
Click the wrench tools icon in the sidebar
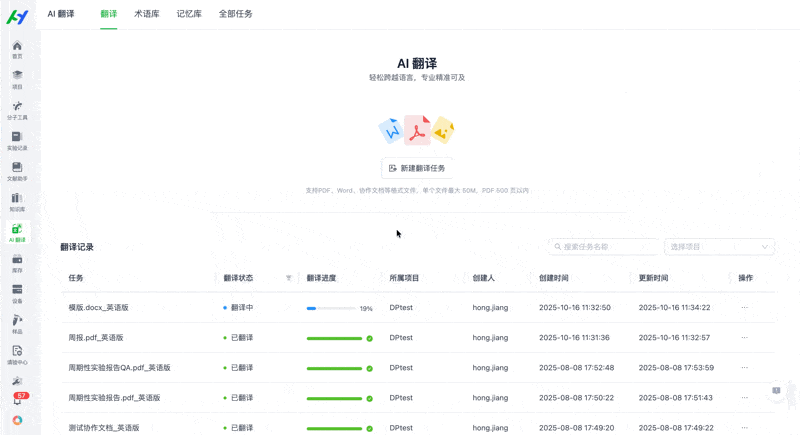17,381
